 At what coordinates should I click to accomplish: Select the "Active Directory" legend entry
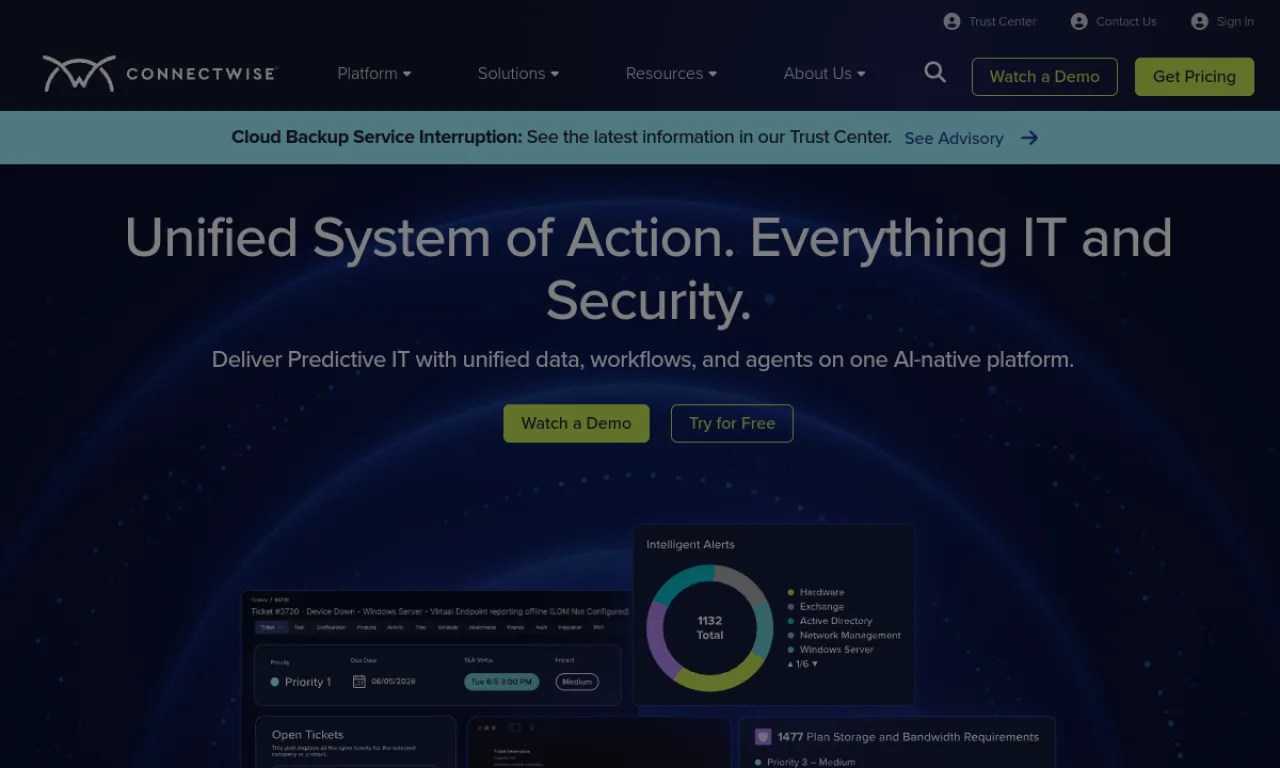pos(829,621)
